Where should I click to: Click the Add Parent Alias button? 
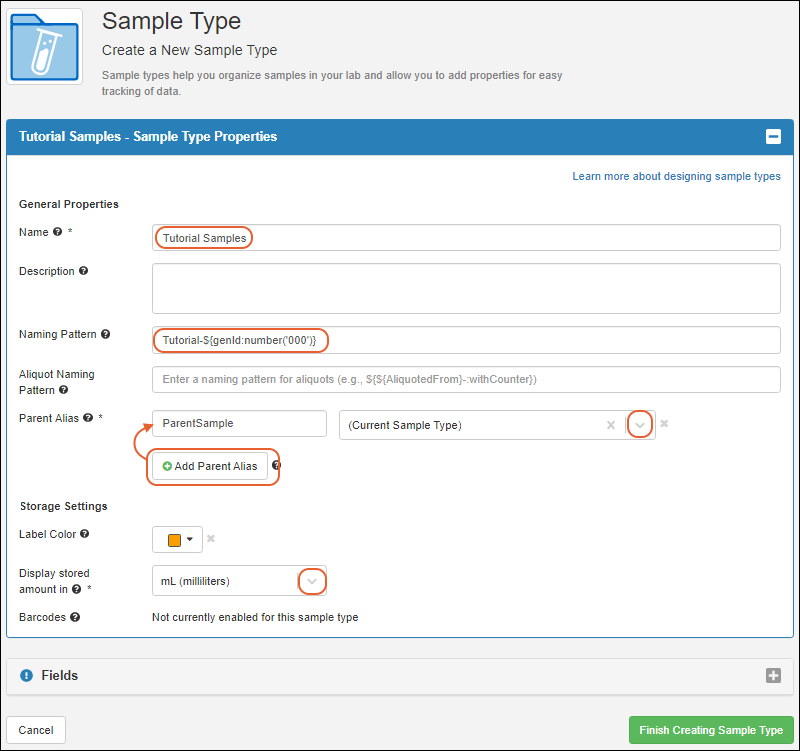point(210,466)
